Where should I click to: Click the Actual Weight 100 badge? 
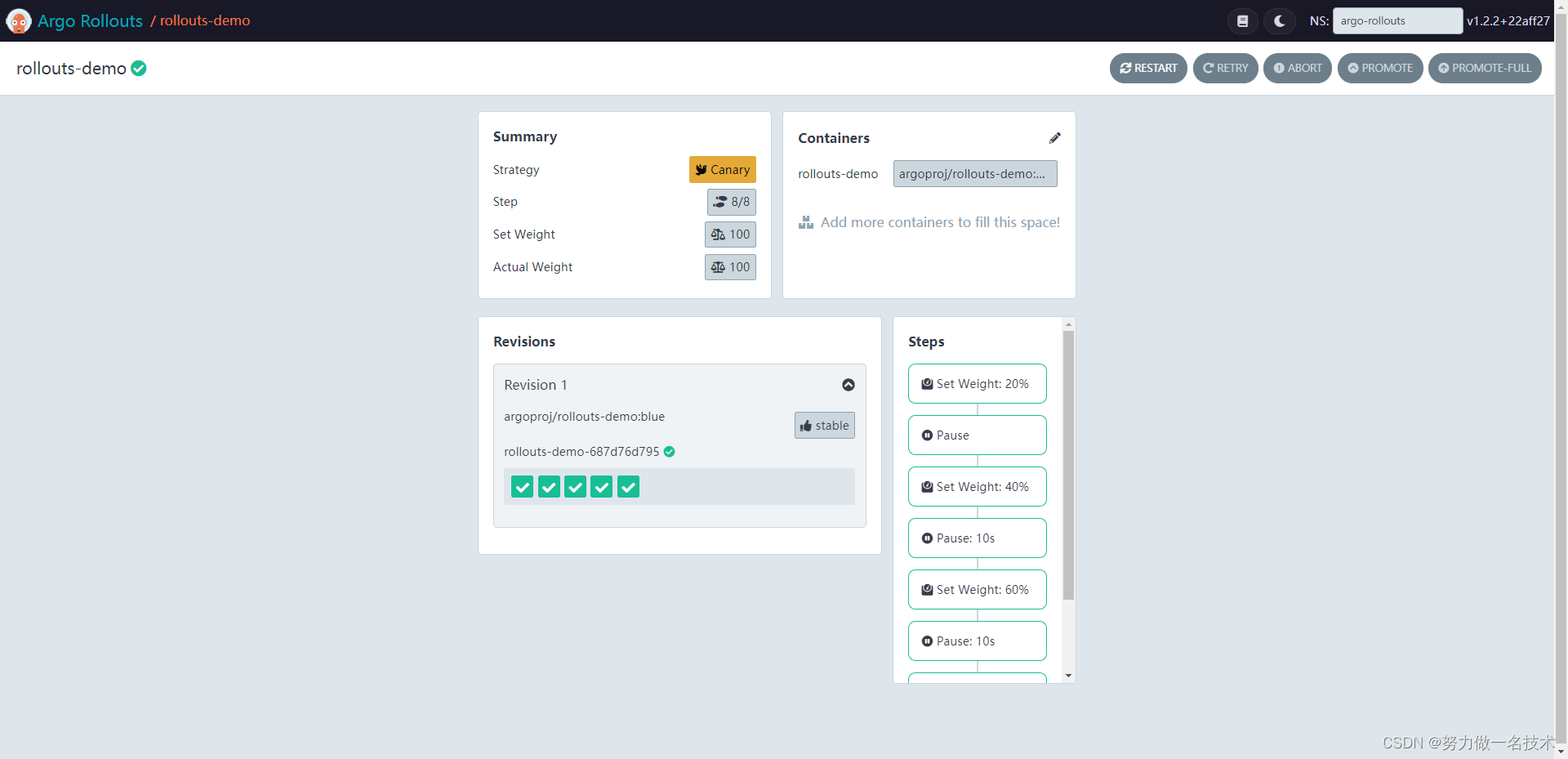point(730,267)
